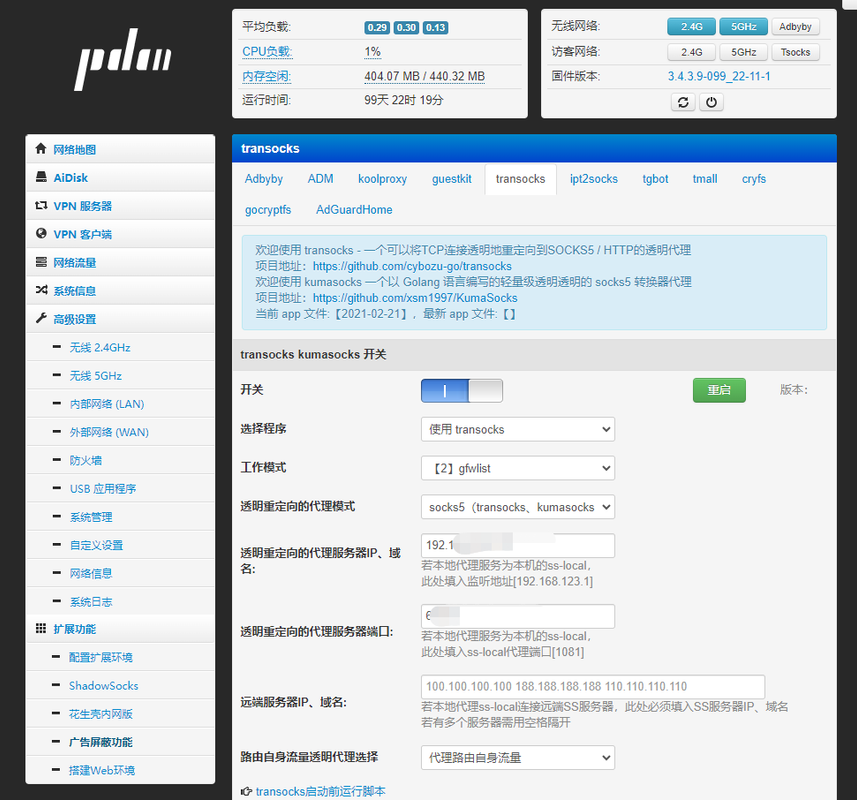Screen dimensions: 857x800
Task: Click firmware version 3.4.3.9-099_22-11-1 link
Action: click(719, 77)
